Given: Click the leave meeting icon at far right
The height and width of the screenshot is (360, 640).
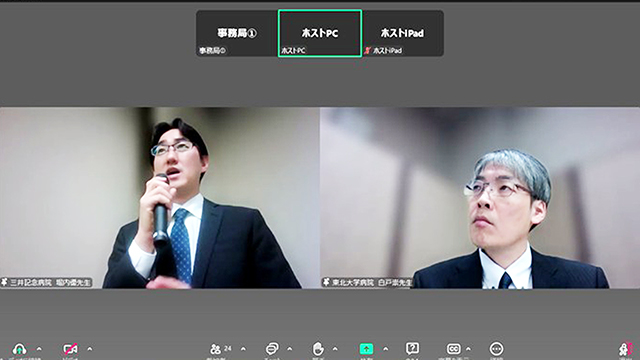Looking at the screenshot, I should click(625, 349).
